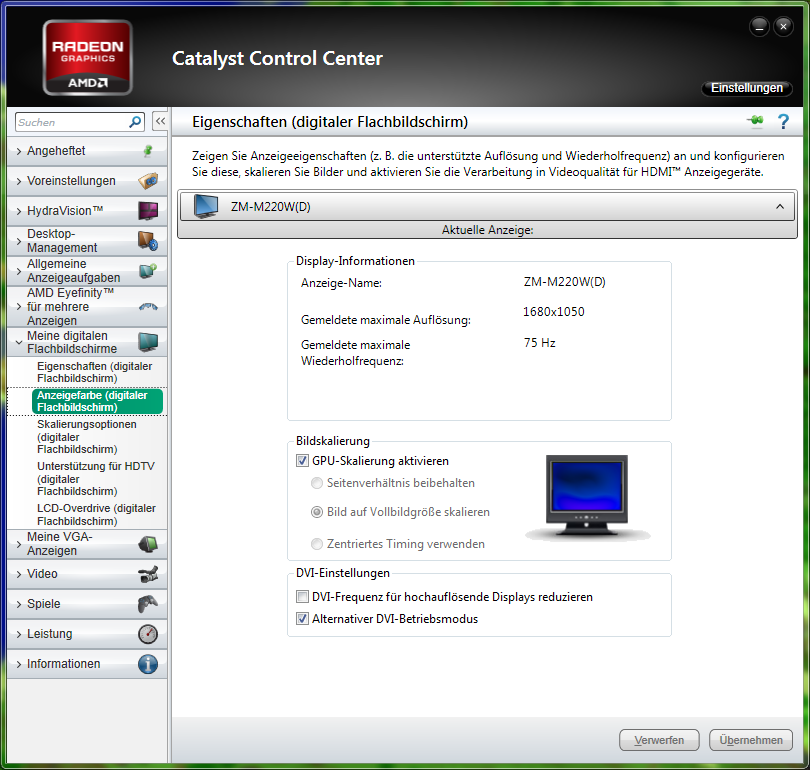
Task: Click the 1680x1050 resolution value
Action: pyautogui.click(x=553, y=312)
